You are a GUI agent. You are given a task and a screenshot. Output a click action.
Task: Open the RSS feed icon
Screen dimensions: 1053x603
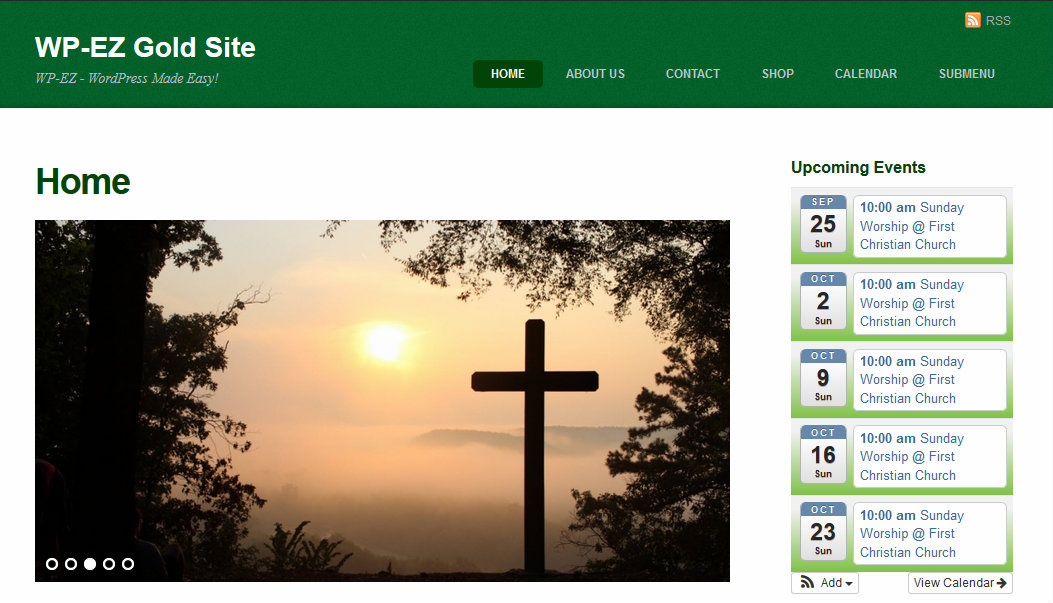pos(972,20)
